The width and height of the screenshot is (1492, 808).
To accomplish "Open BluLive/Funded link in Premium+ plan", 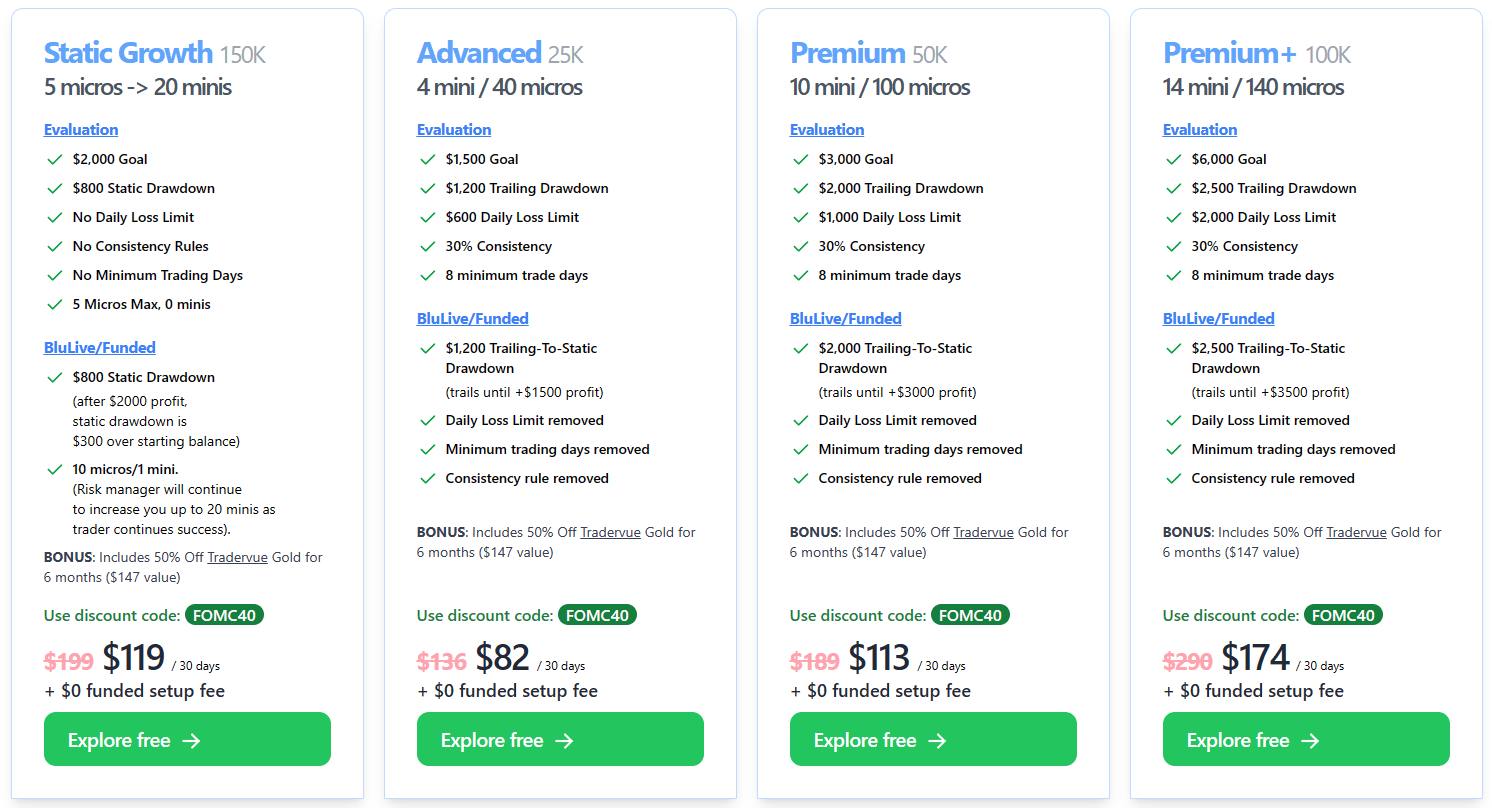I will pyautogui.click(x=1218, y=318).
